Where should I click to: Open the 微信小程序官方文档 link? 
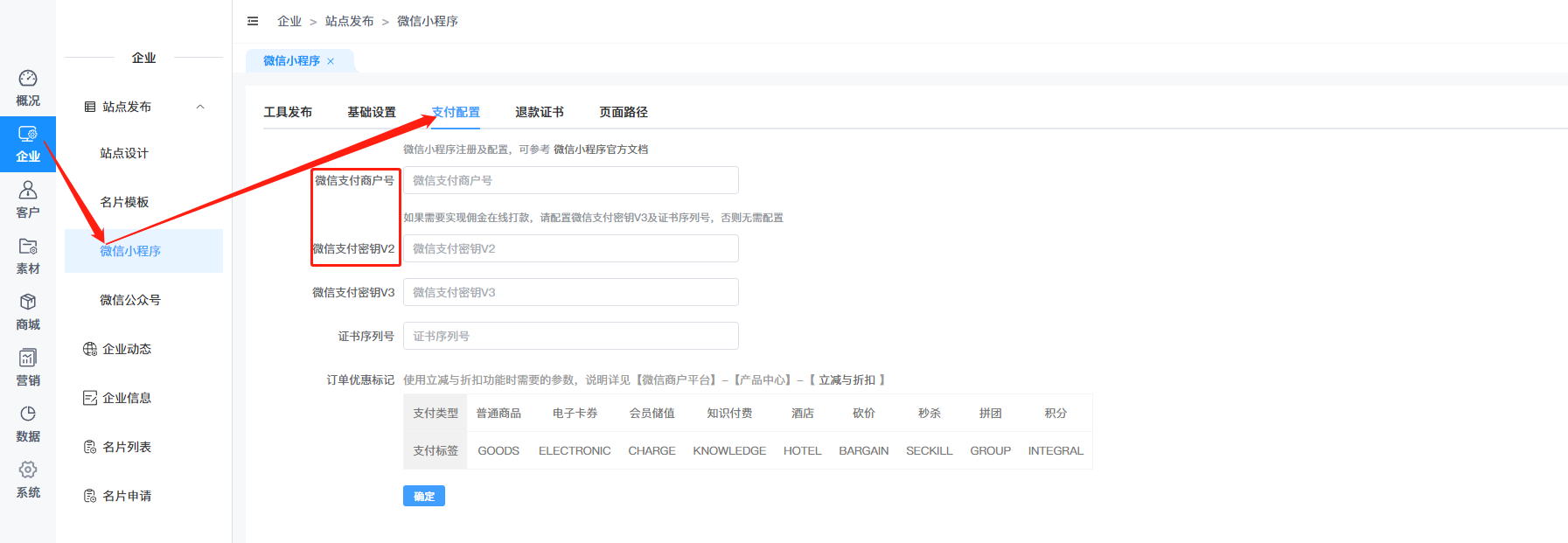[x=601, y=150]
